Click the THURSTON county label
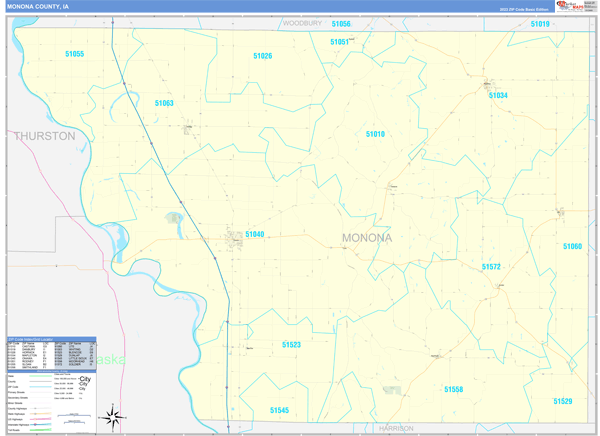Viewport: 600px width, 436px height. [45, 136]
